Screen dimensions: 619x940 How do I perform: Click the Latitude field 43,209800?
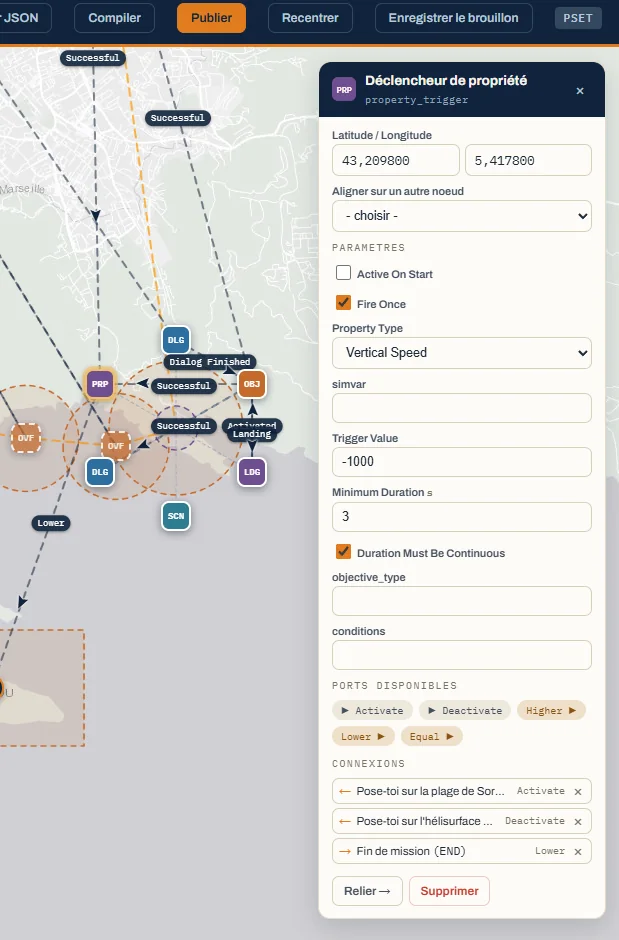pyautogui.click(x=395, y=160)
